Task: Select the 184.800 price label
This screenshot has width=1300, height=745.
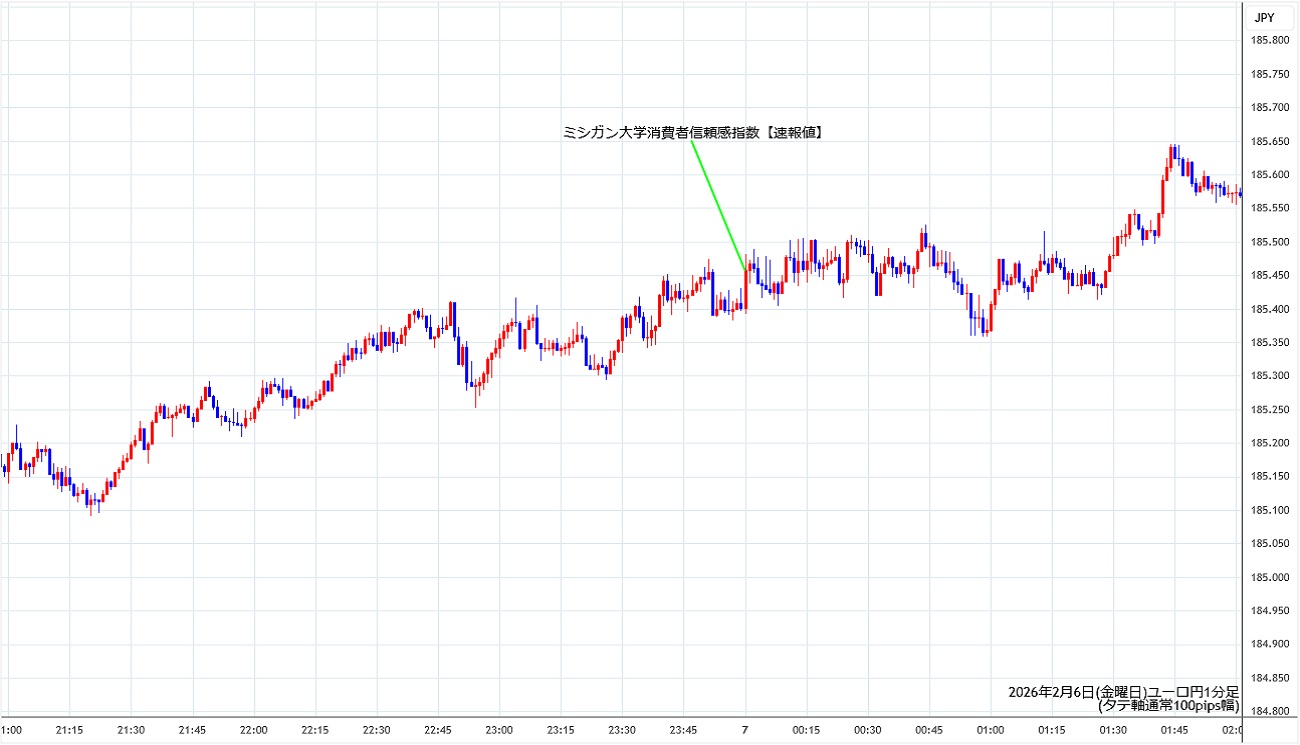Action: [1269, 712]
